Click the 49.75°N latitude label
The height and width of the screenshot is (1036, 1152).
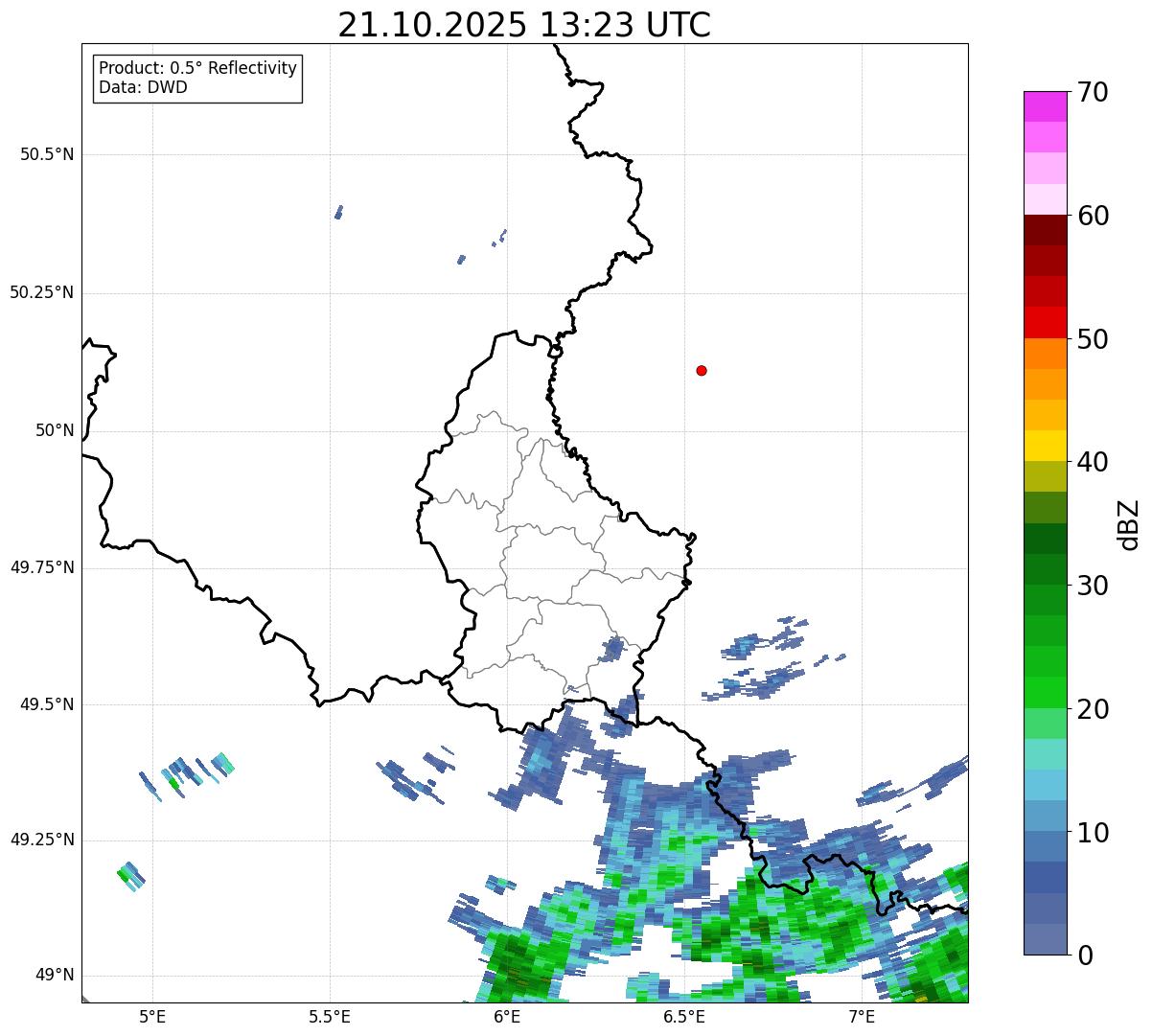[x=41, y=567]
